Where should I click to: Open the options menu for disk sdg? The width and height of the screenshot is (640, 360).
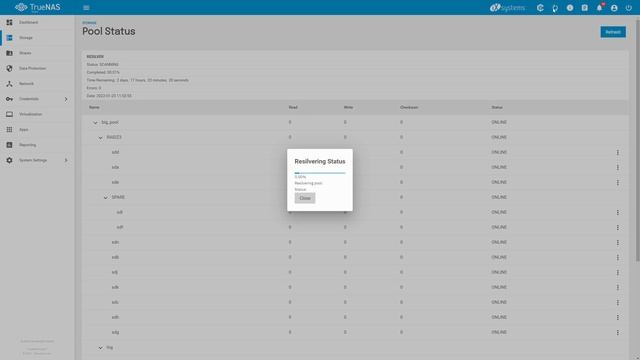click(x=618, y=332)
